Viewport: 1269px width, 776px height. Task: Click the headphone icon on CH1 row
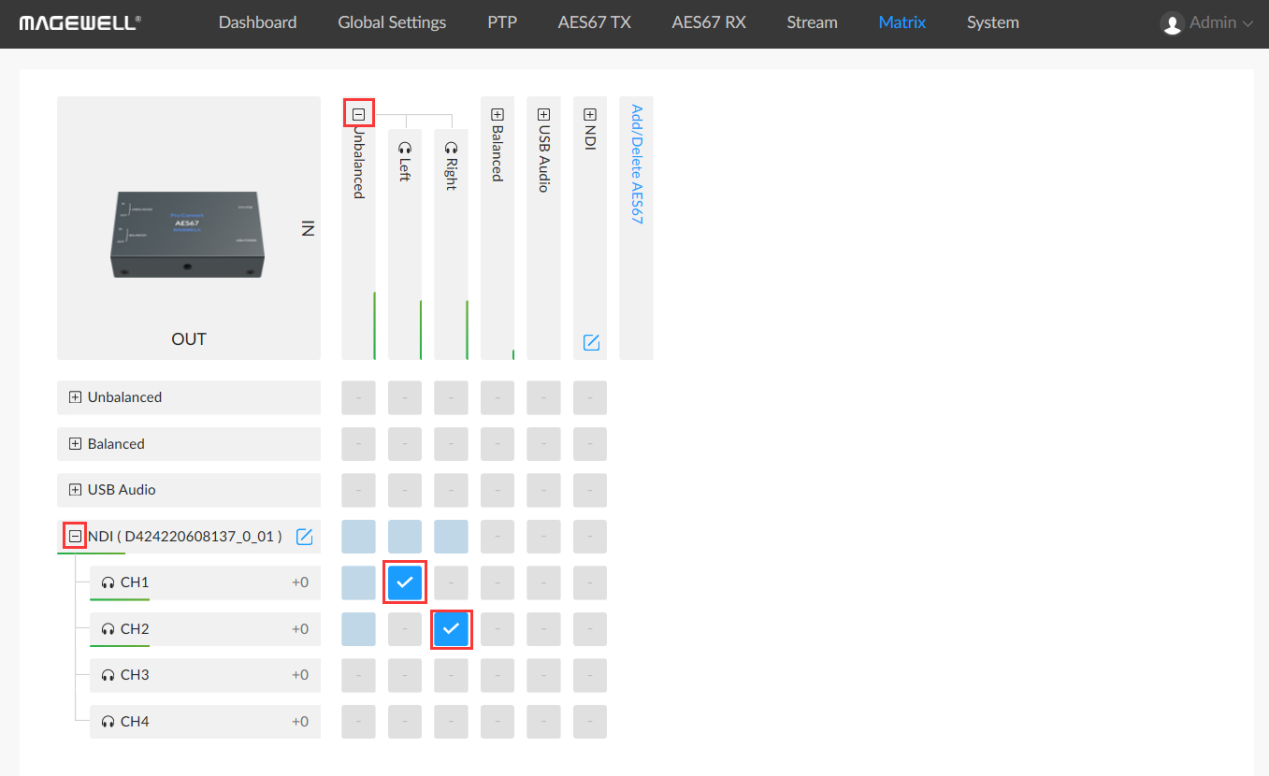click(108, 583)
